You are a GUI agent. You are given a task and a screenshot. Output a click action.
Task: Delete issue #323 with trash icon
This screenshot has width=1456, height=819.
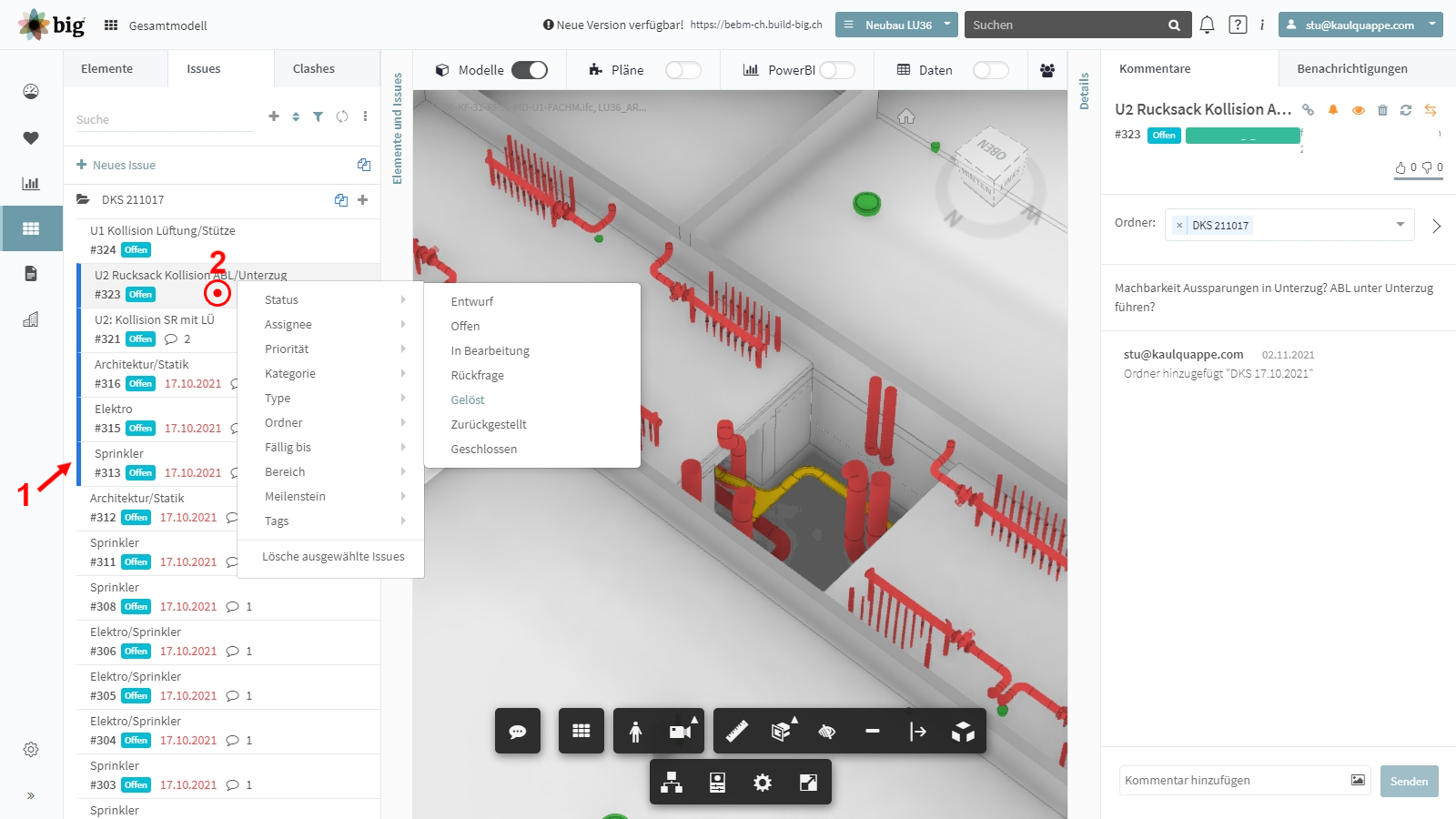tap(1382, 110)
